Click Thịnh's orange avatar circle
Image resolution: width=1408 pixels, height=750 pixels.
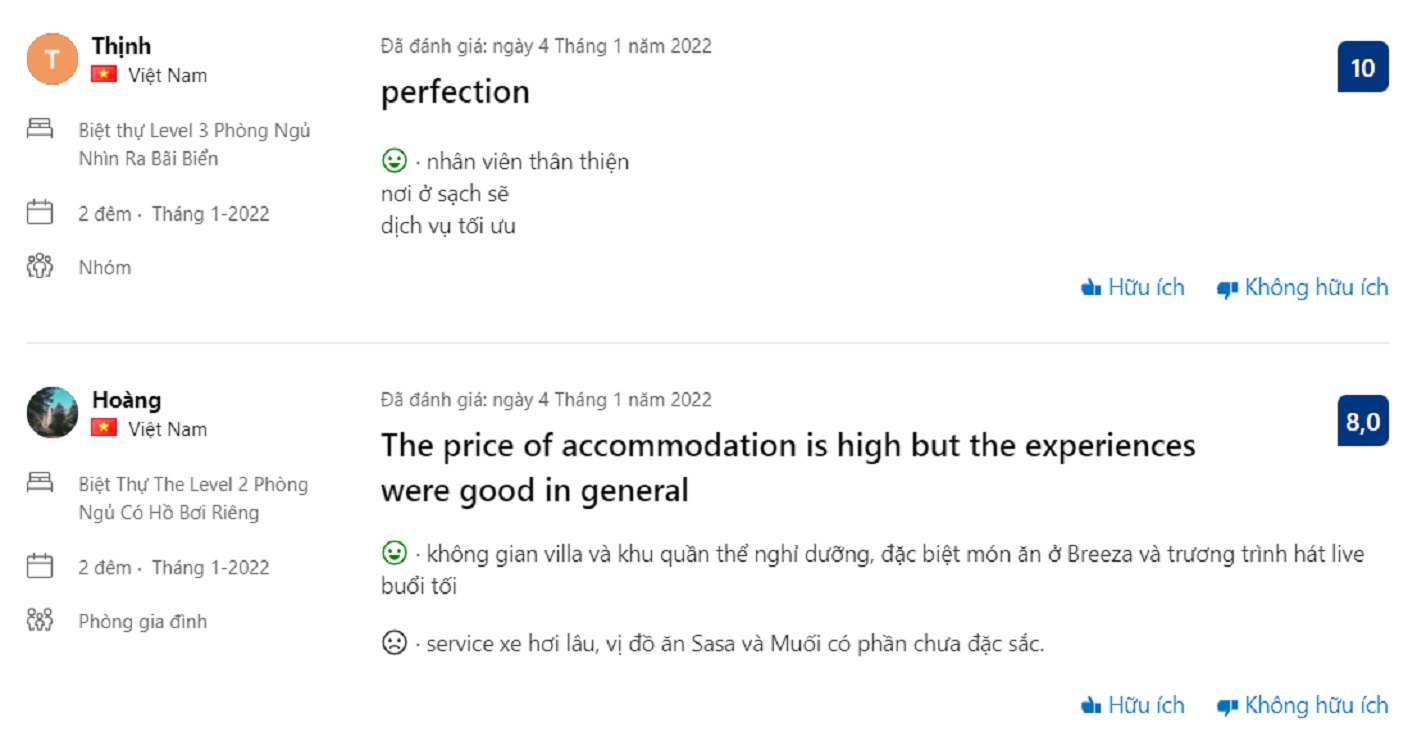click(52, 59)
